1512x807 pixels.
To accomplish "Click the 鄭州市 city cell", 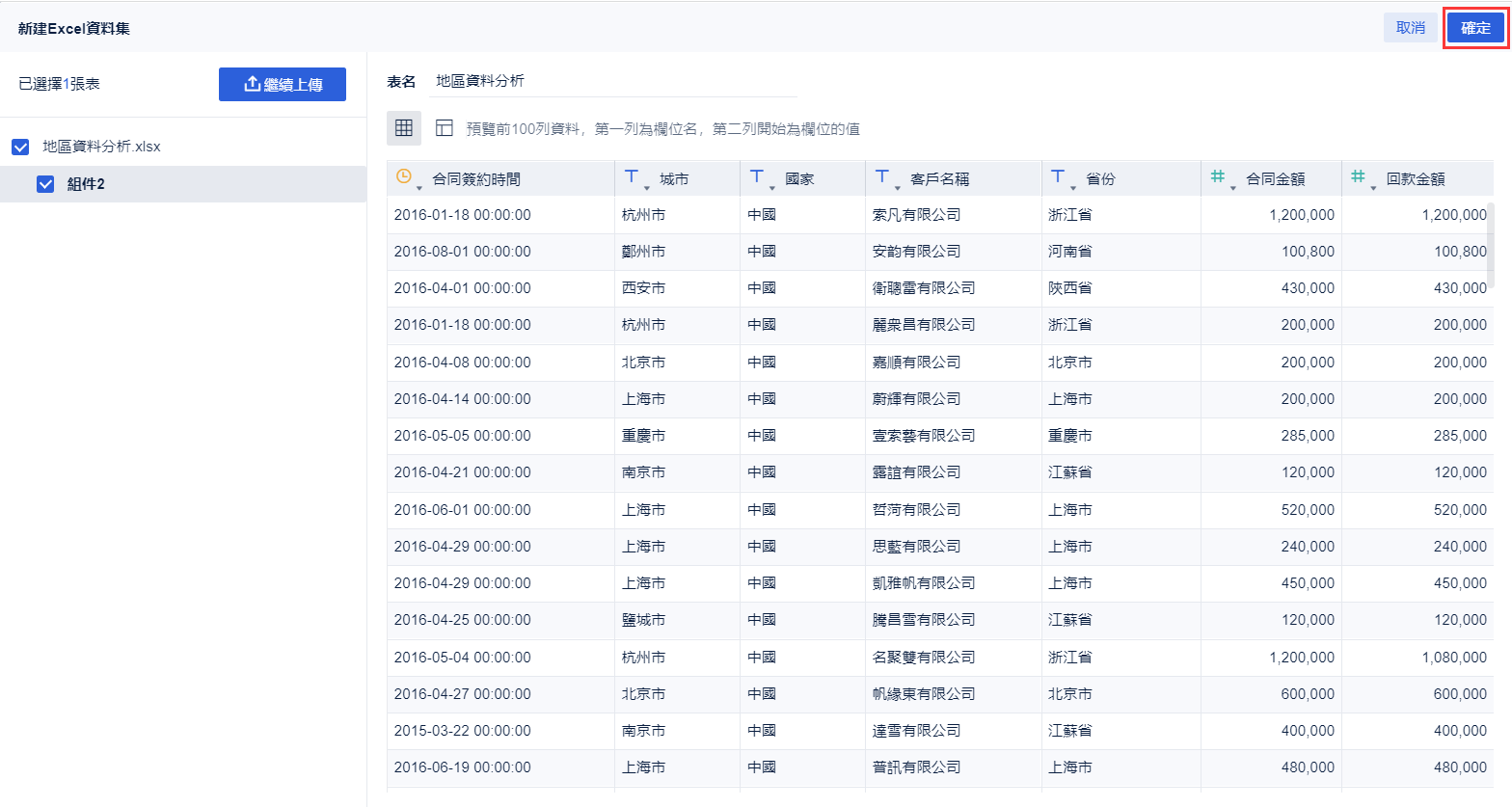I will (677, 252).
